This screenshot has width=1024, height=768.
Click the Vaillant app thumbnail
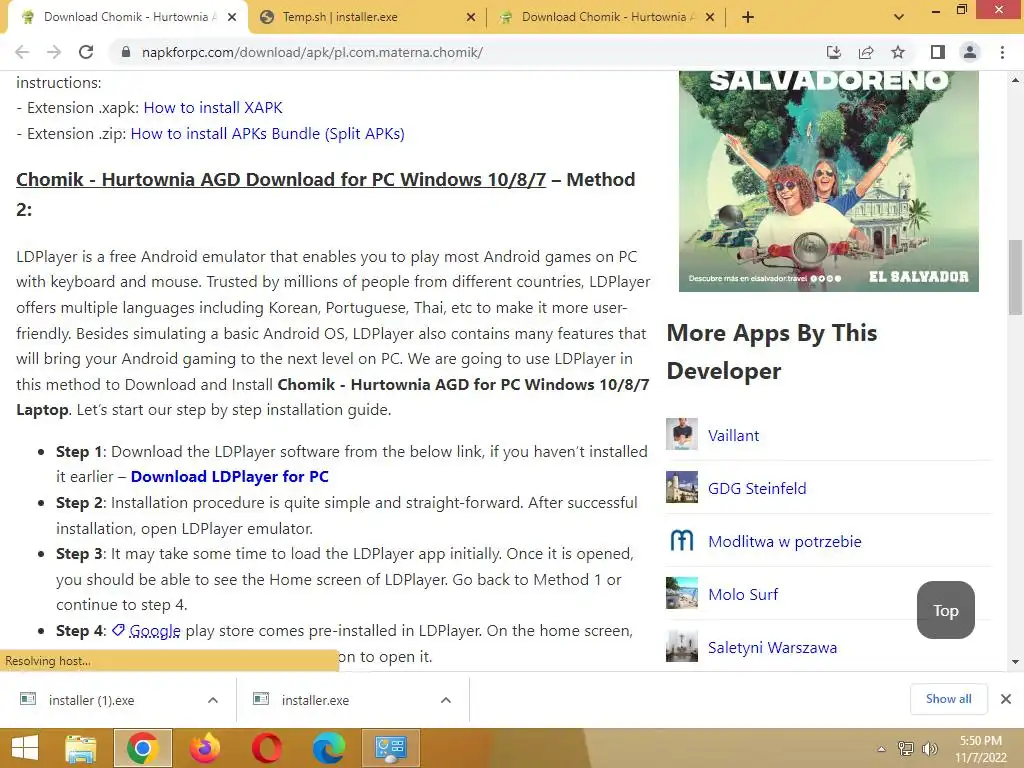pyautogui.click(x=682, y=434)
